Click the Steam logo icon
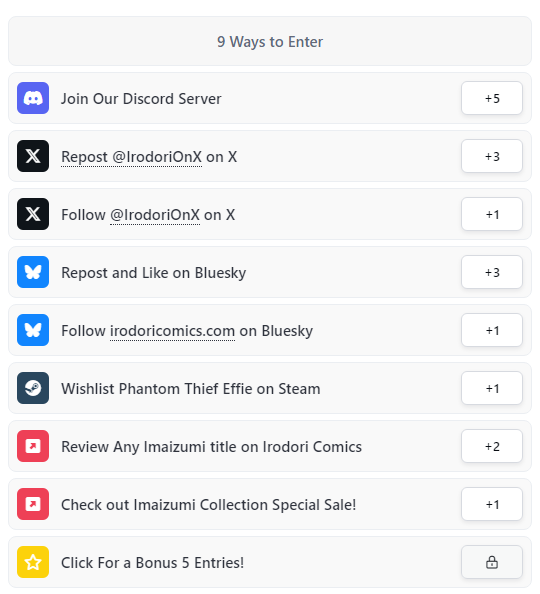Screen dimensions: 540x594 [x=33, y=388]
